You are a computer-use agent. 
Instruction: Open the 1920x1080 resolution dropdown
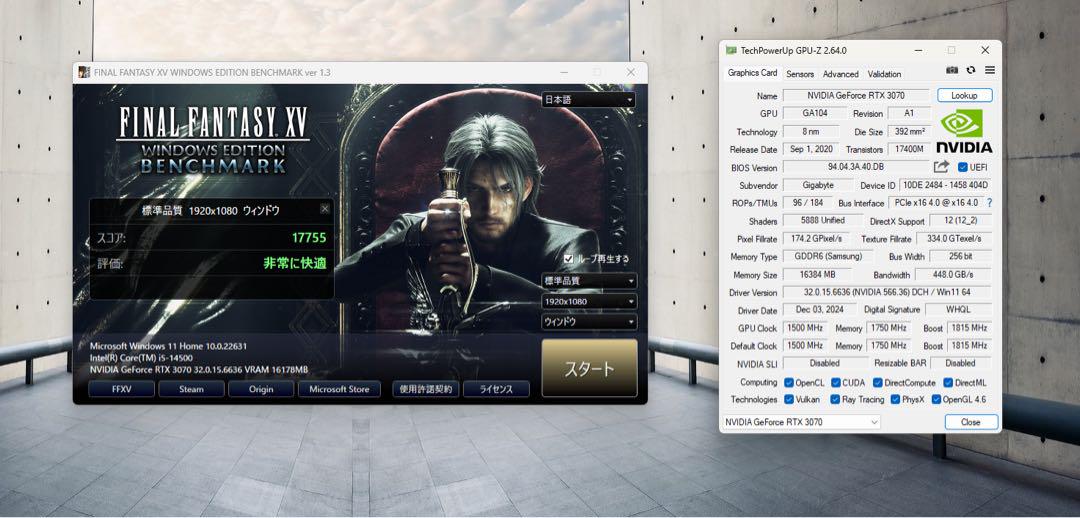589,302
